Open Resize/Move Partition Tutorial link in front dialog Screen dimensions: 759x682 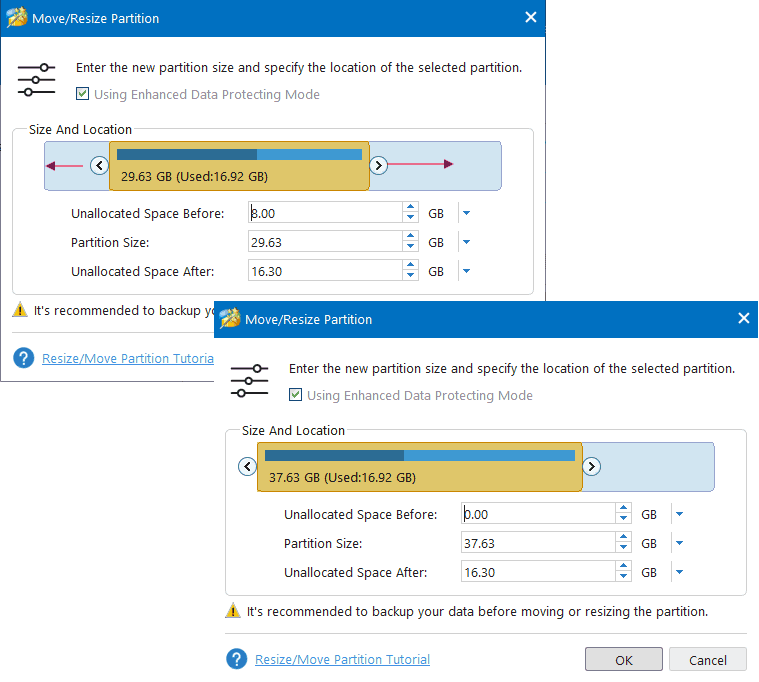tap(342, 659)
